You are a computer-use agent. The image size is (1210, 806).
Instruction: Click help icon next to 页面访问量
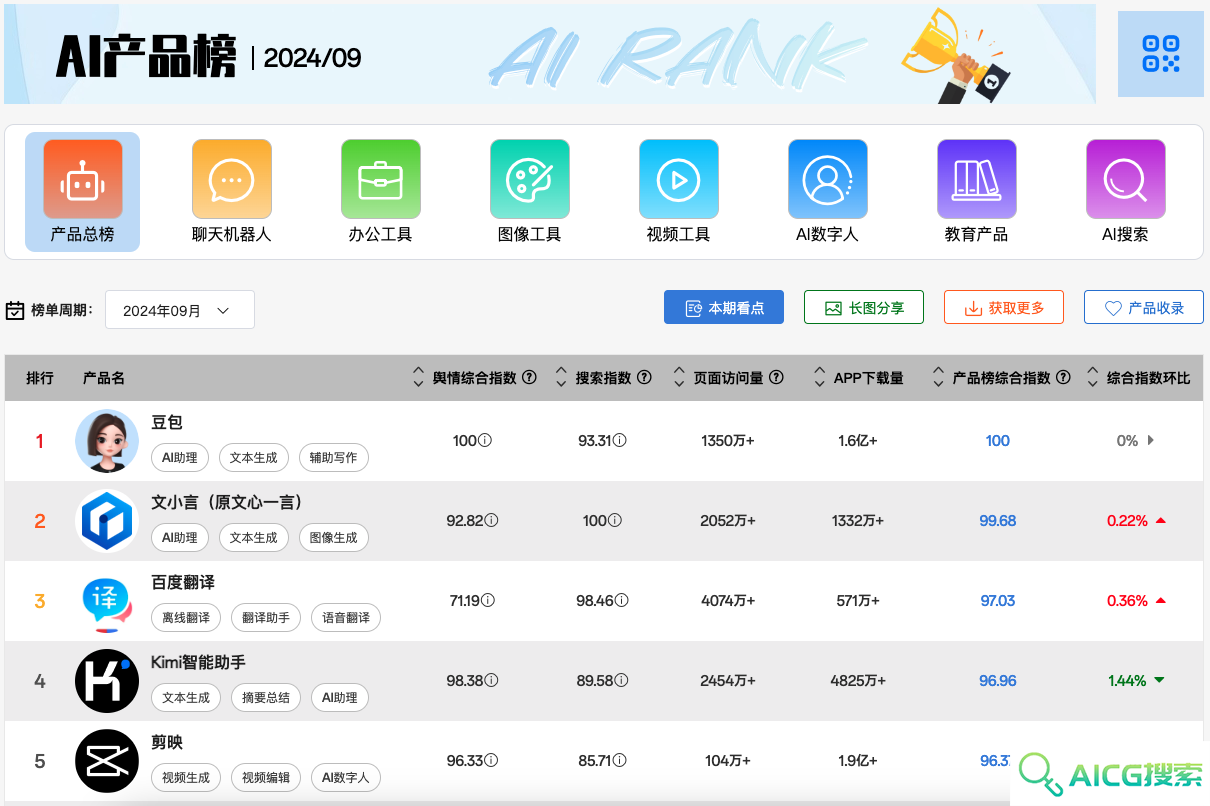(x=777, y=378)
